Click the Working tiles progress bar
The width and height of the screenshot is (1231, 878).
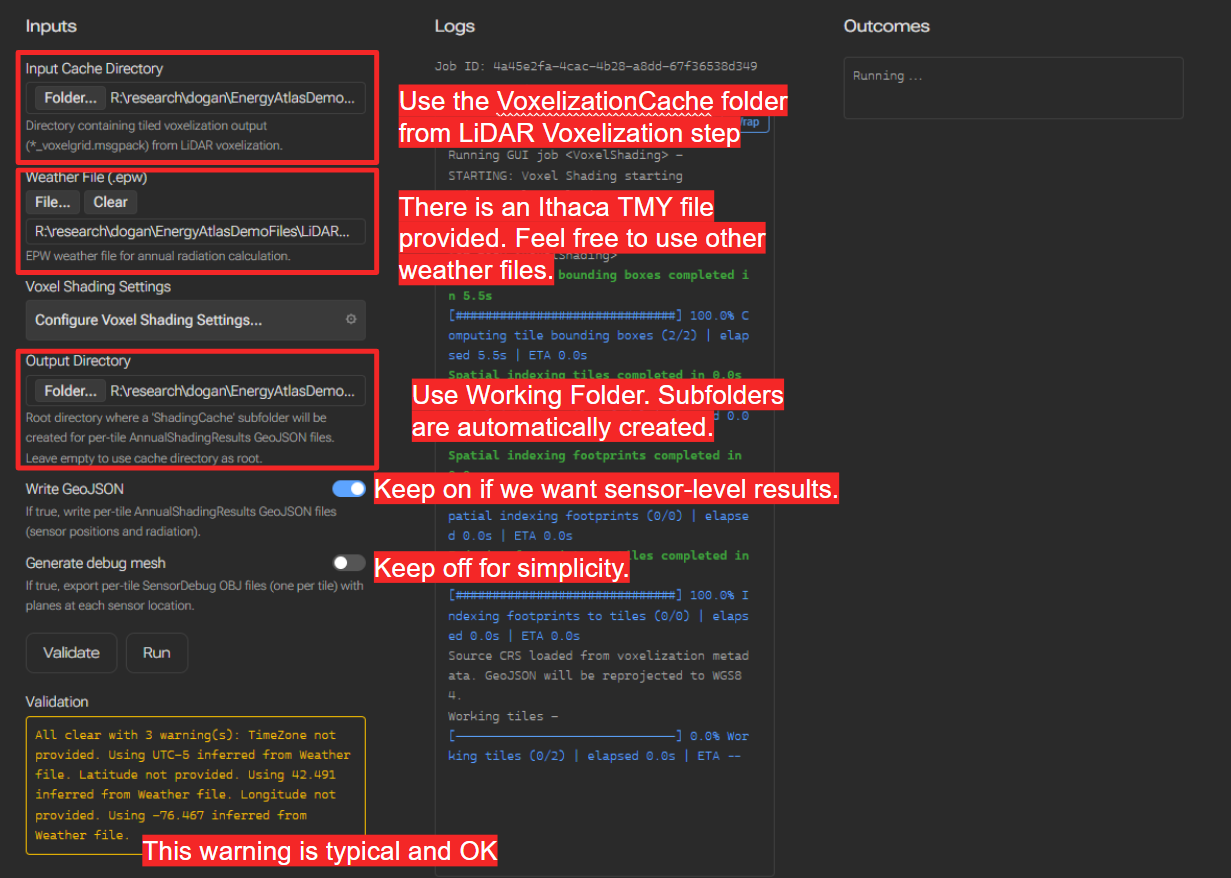[565, 736]
